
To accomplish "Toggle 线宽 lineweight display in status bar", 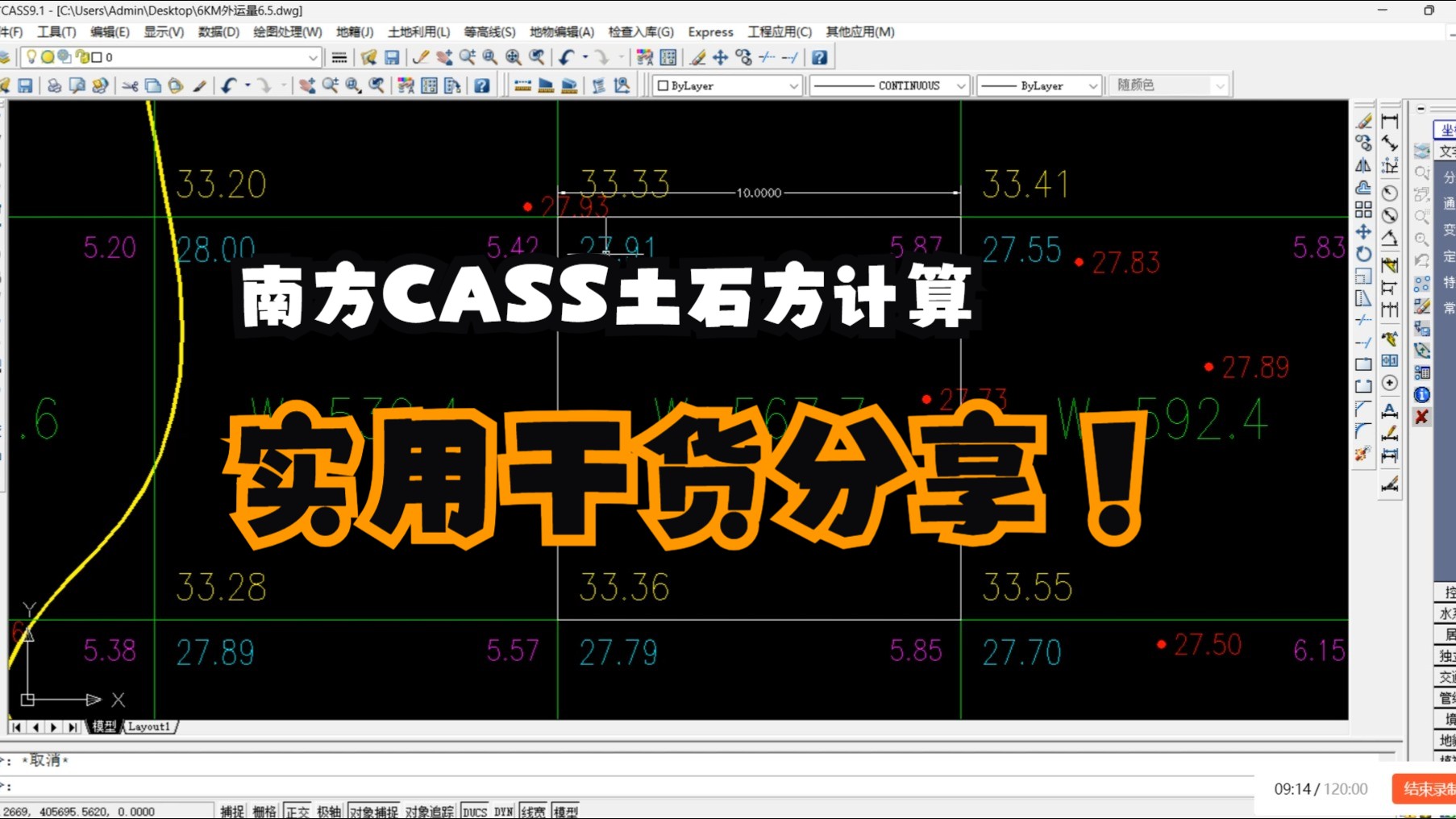I will click(x=533, y=811).
